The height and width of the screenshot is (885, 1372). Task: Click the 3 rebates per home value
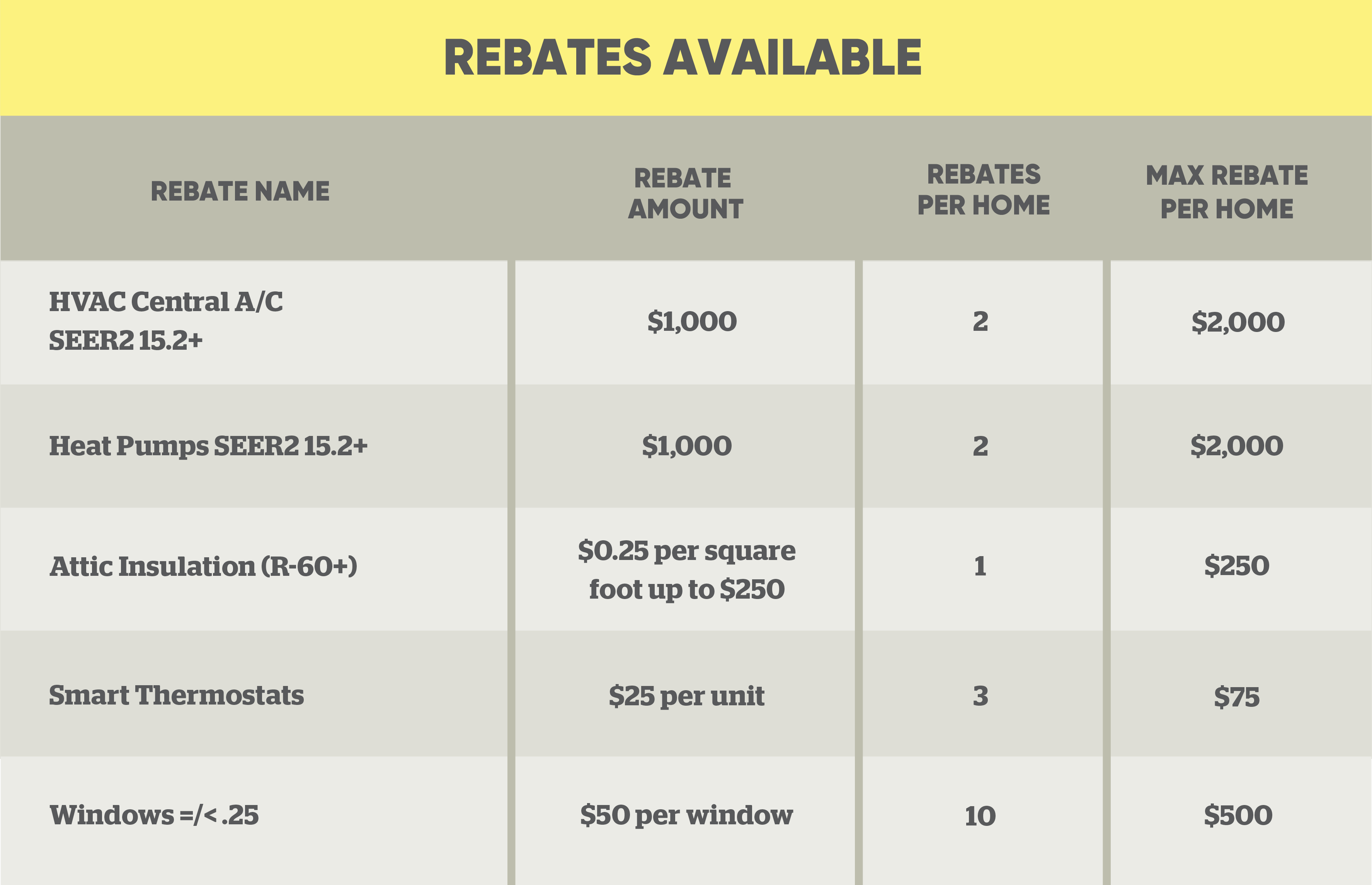(x=981, y=696)
